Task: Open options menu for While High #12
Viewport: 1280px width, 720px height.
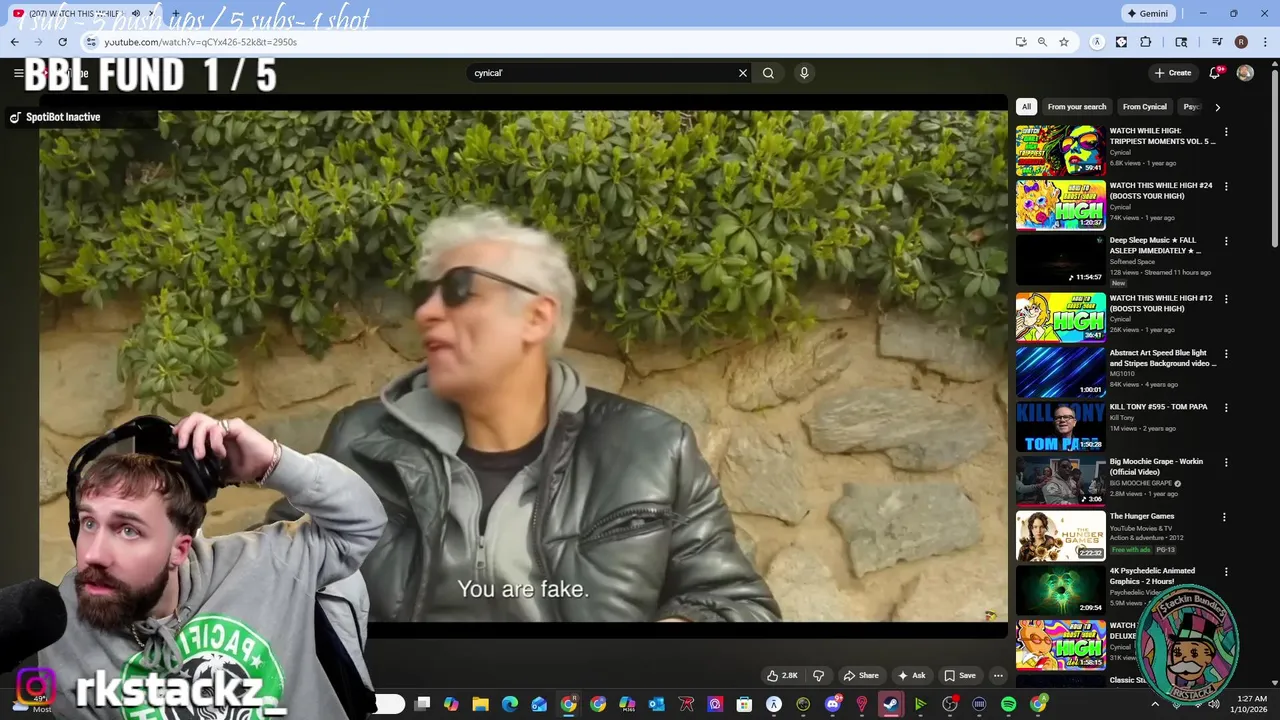Action: pyautogui.click(x=1226, y=299)
